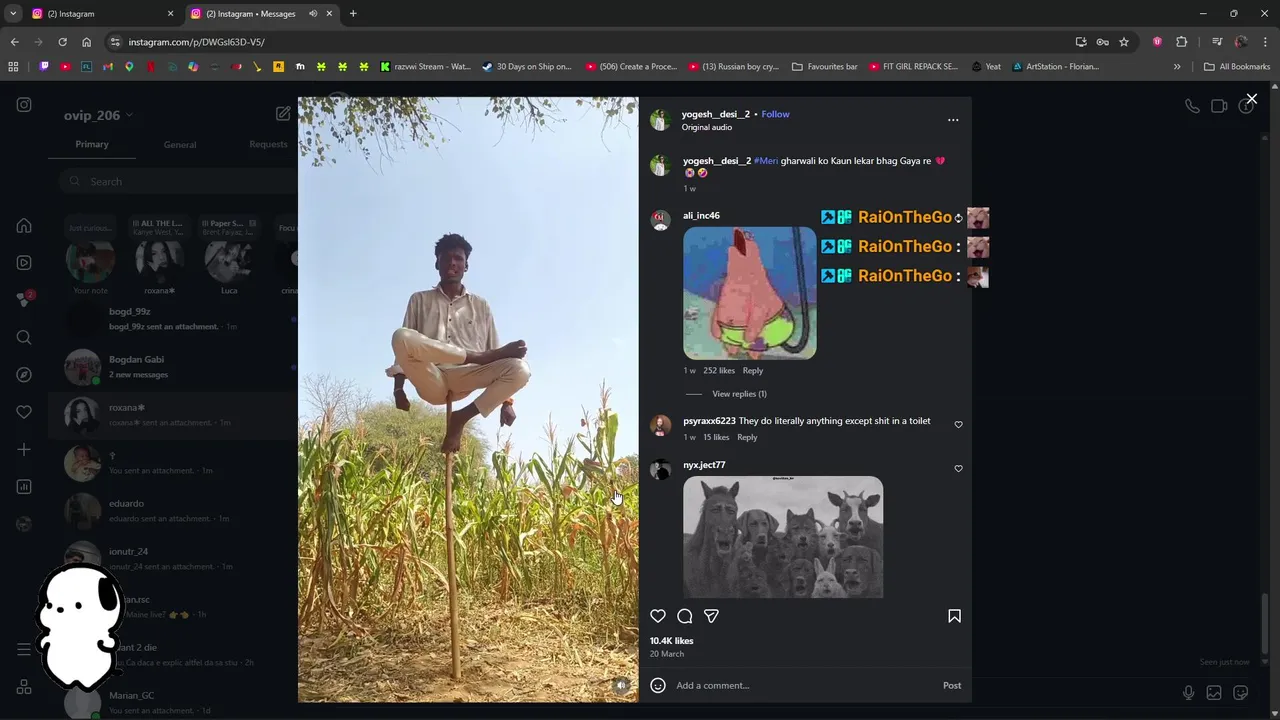The height and width of the screenshot is (720, 1280).
Task: Open Instagram home from sidebar
Action: (x=24, y=225)
